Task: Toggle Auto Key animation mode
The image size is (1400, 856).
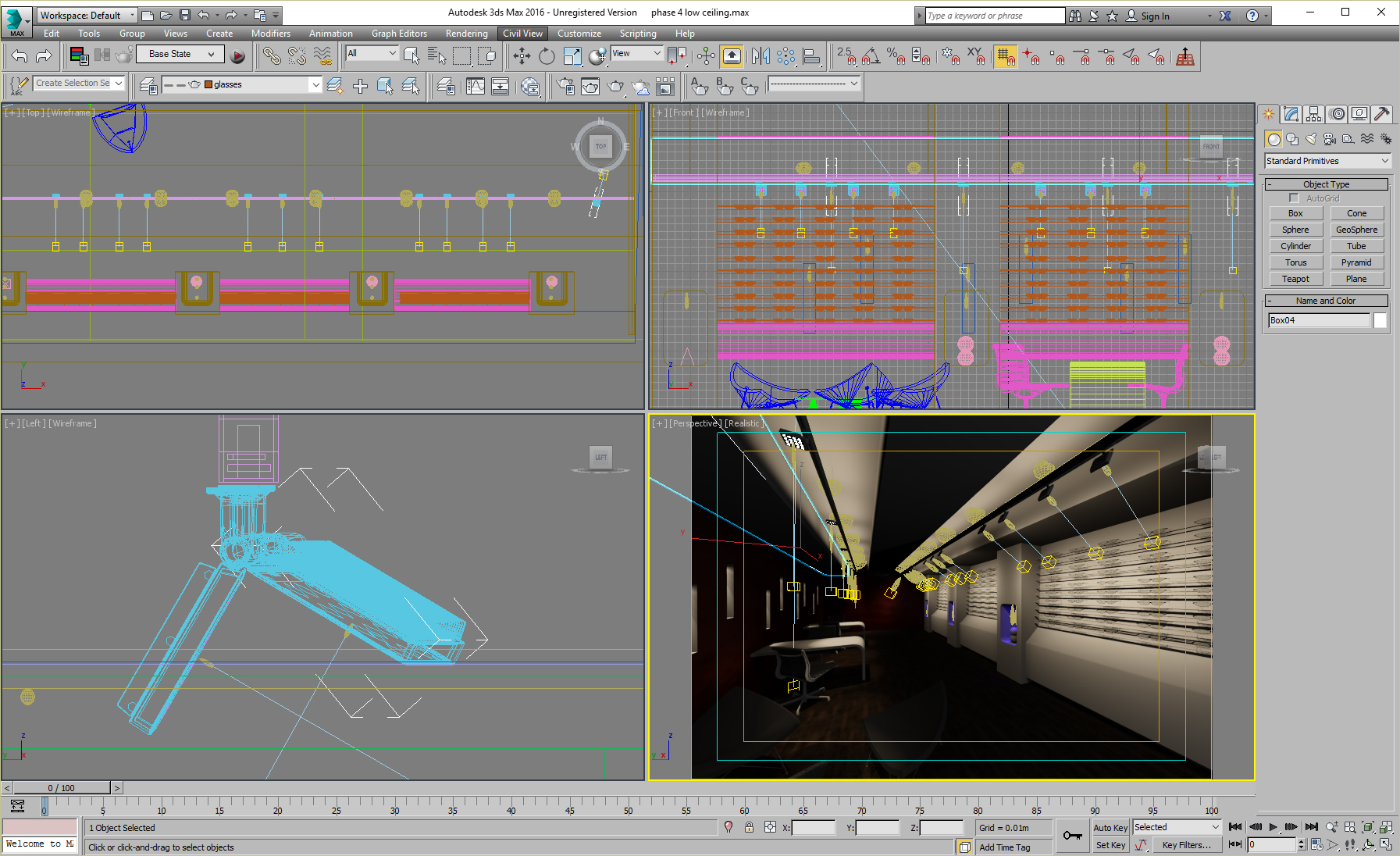Action: [x=1110, y=828]
